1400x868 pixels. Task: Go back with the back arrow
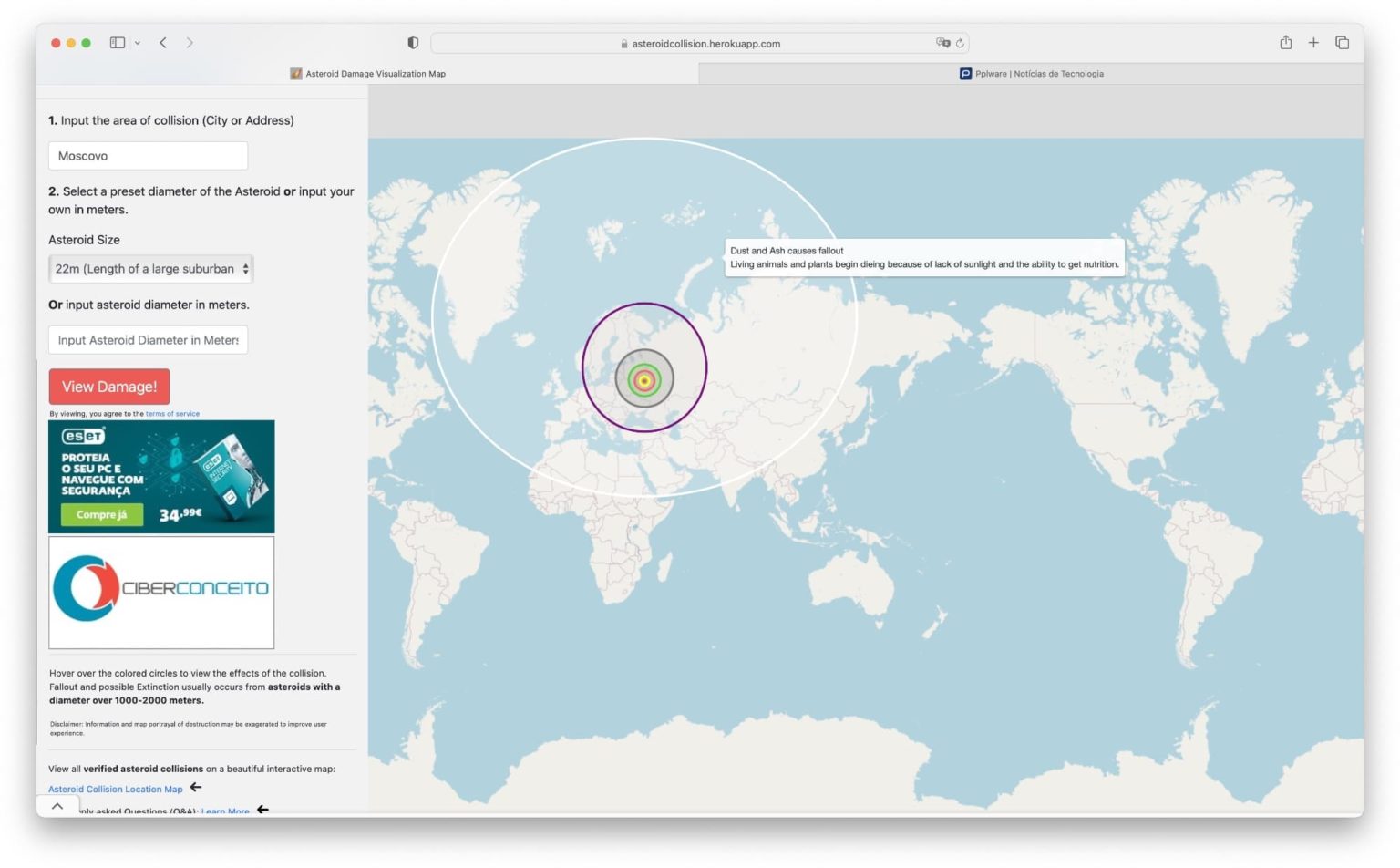click(163, 43)
